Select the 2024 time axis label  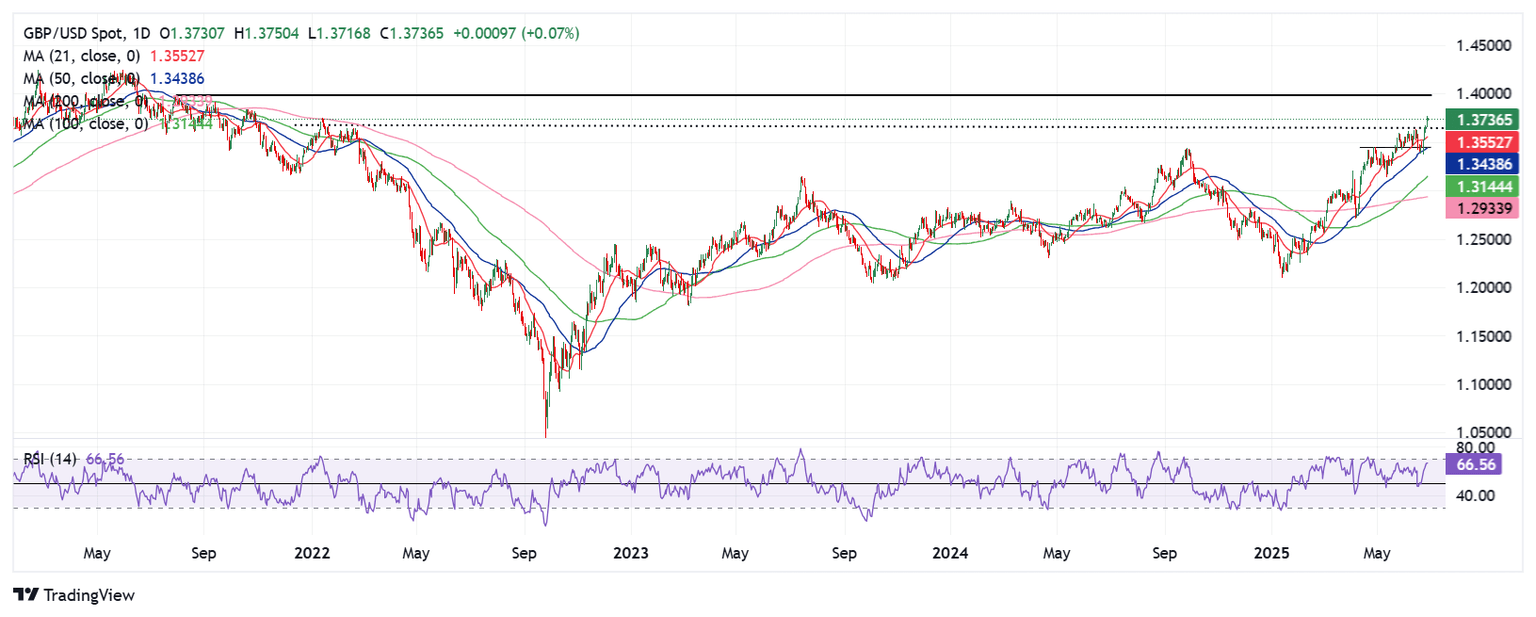click(951, 552)
